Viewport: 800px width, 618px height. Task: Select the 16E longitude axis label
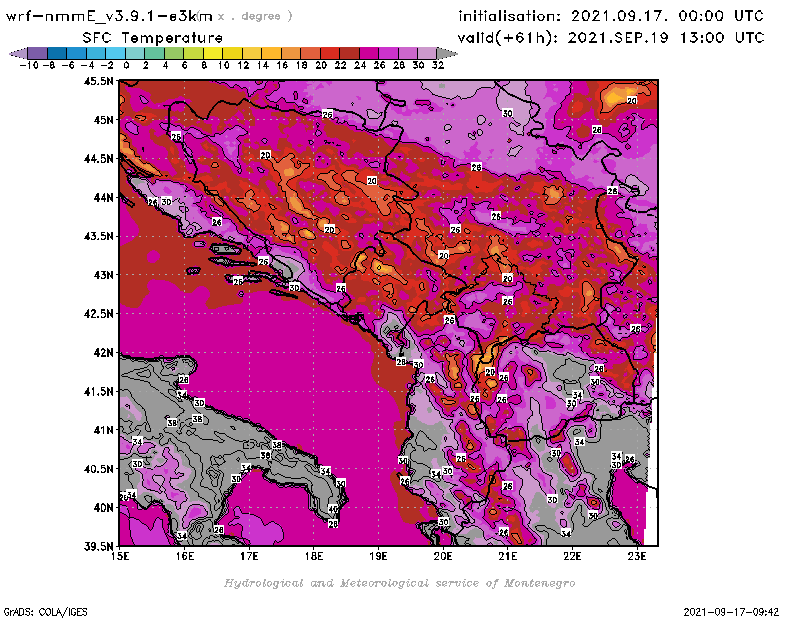(185, 557)
